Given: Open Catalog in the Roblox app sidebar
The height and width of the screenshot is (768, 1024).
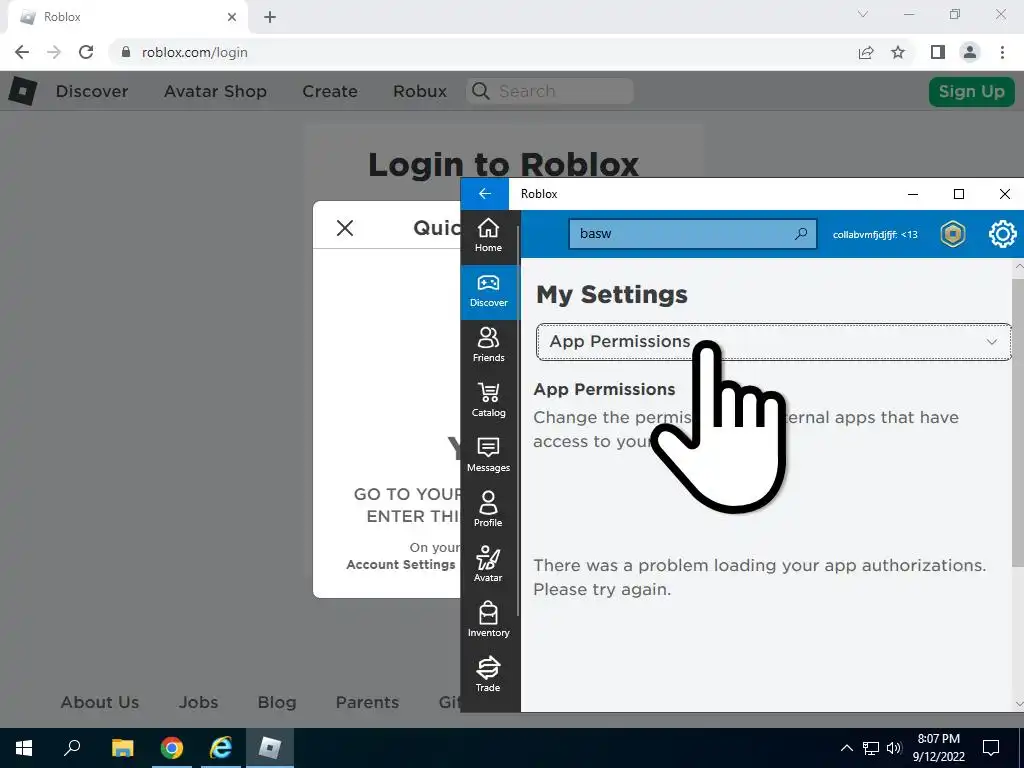Looking at the screenshot, I should 488,400.
